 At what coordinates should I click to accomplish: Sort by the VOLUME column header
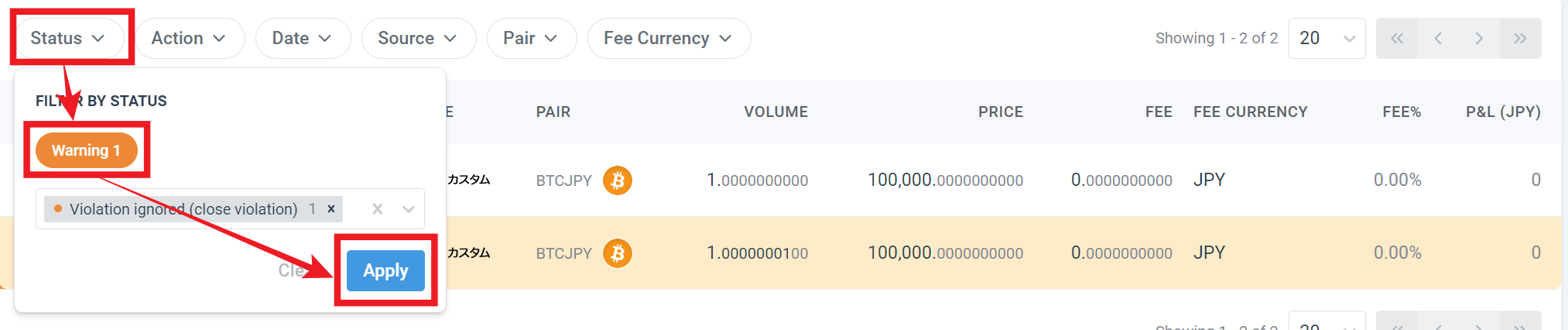click(775, 112)
